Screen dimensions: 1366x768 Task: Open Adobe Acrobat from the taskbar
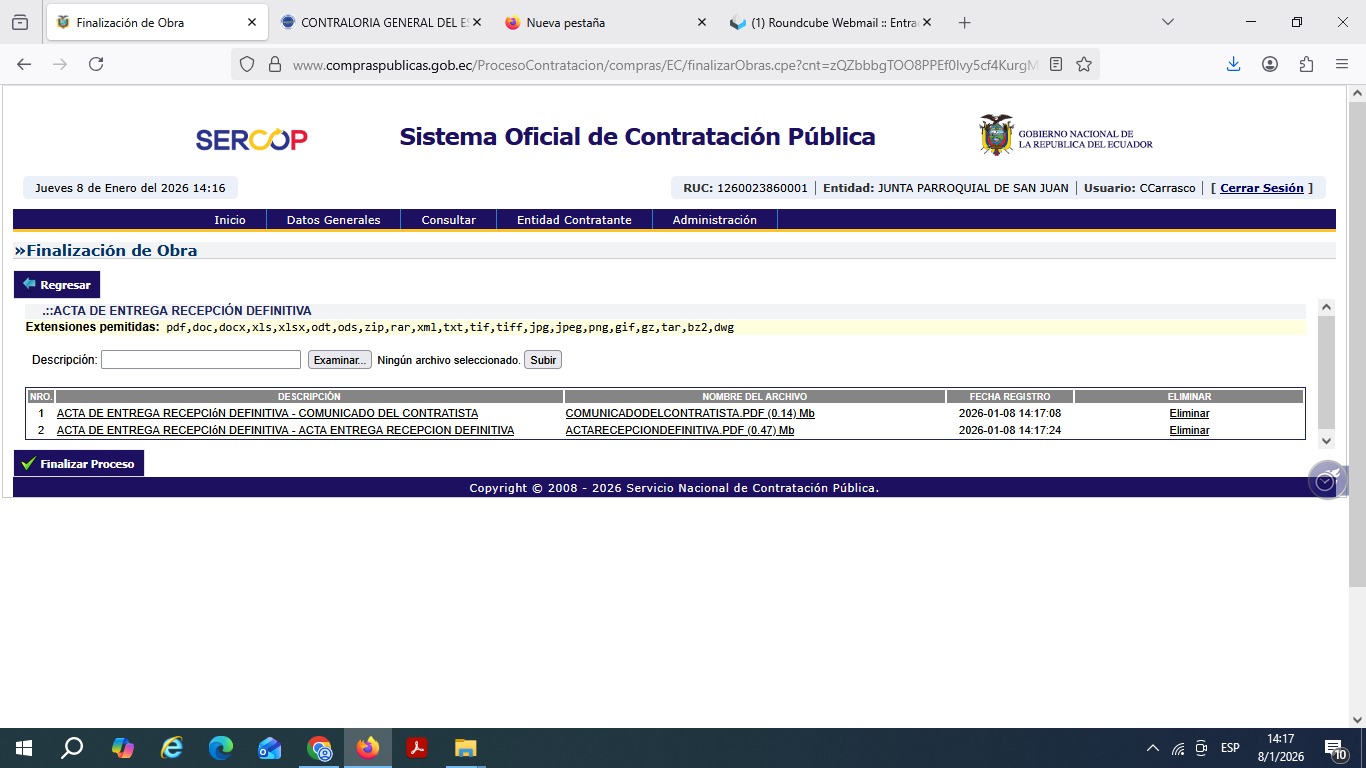coord(417,748)
